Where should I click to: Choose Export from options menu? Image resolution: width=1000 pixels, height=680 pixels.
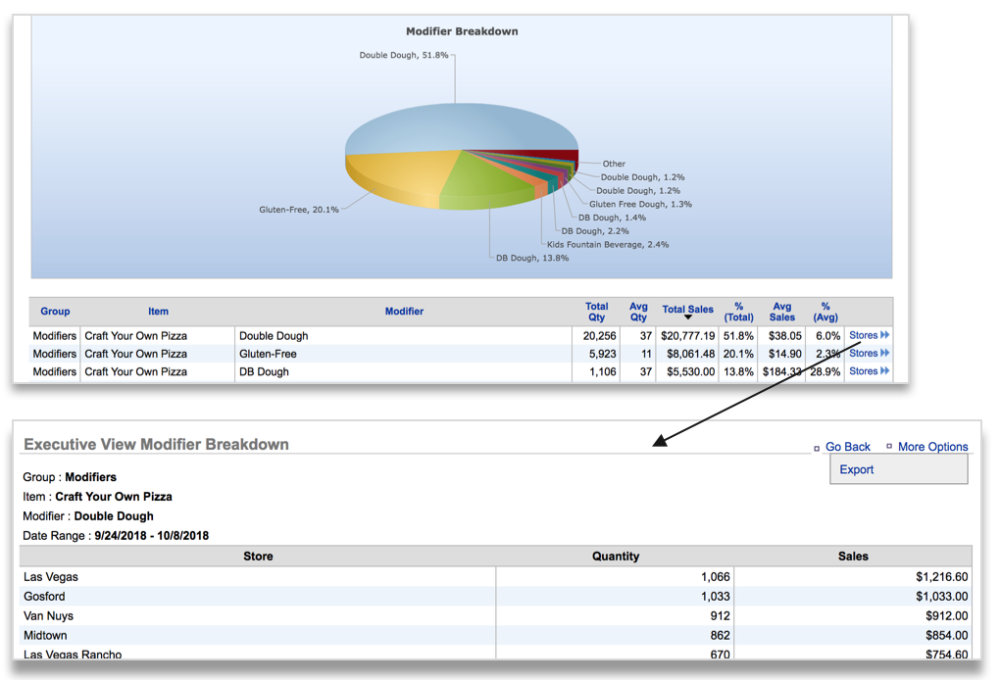(857, 469)
